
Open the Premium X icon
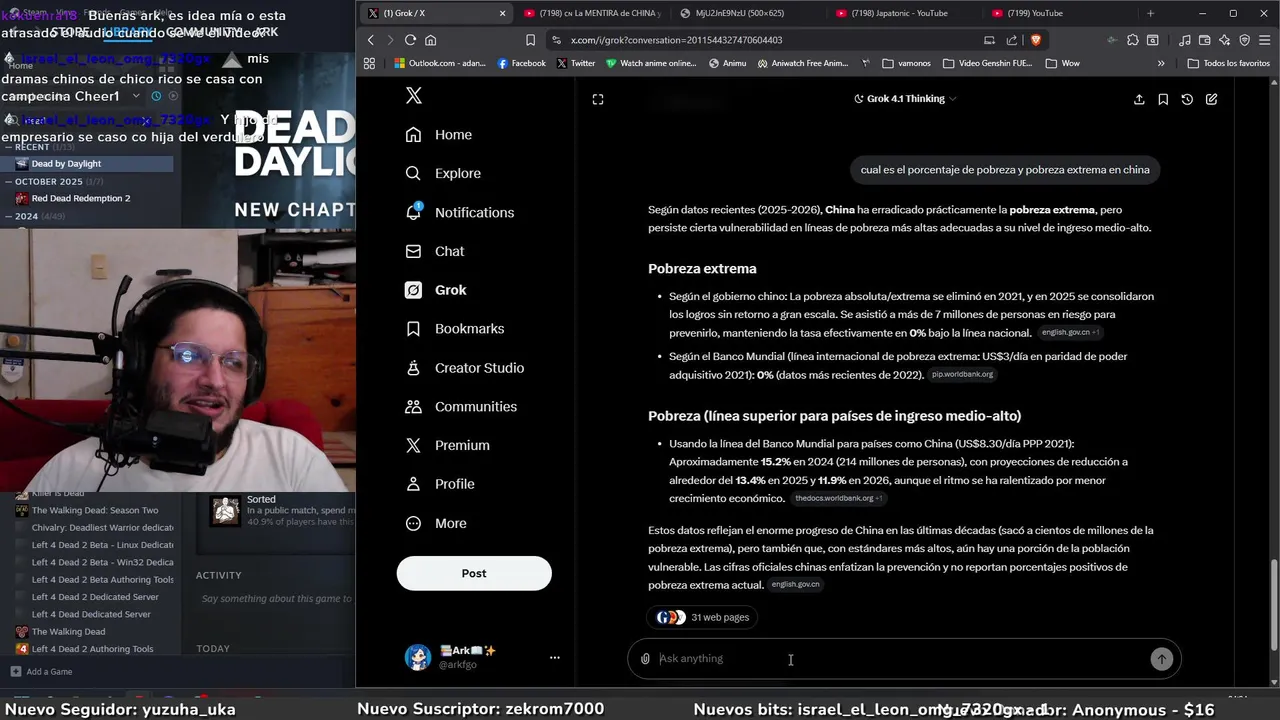pyautogui.click(x=413, y=445)
